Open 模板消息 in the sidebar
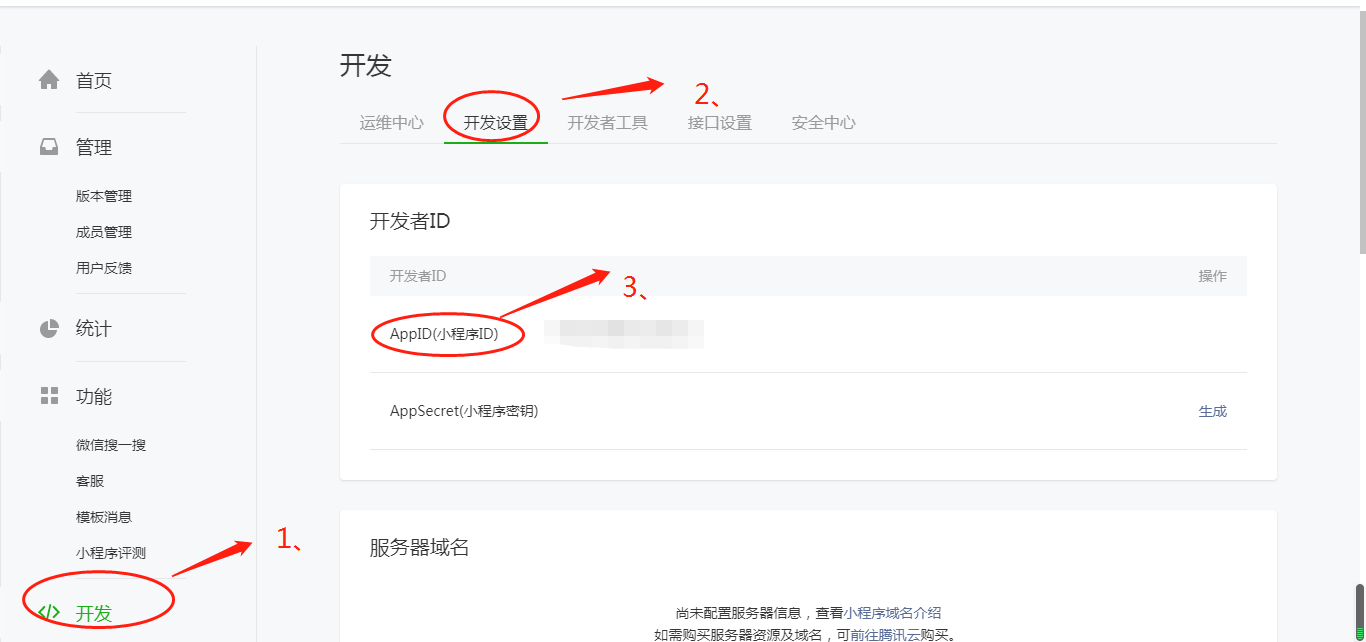 104,517
